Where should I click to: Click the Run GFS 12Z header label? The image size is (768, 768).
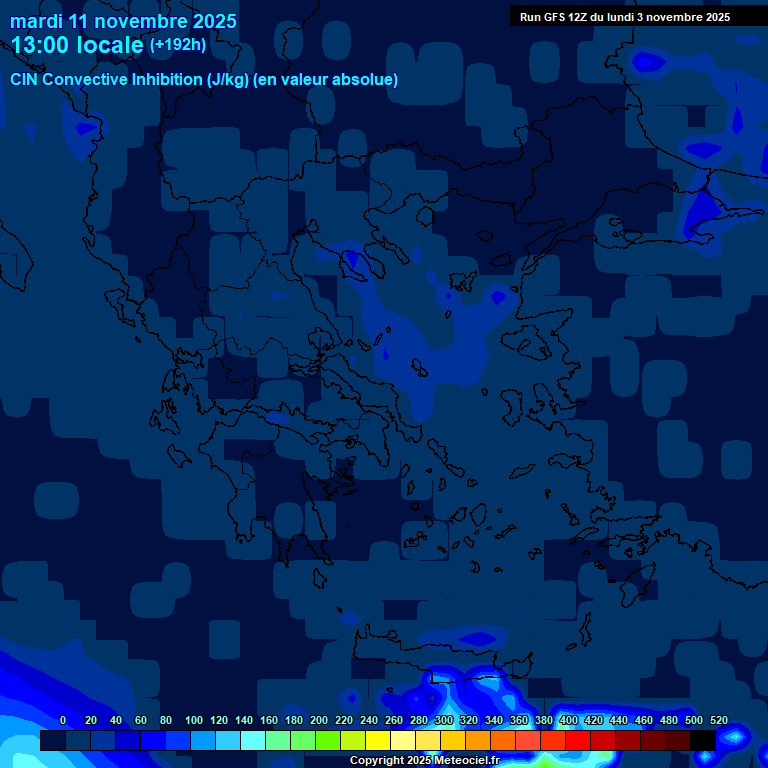(624, 17)
